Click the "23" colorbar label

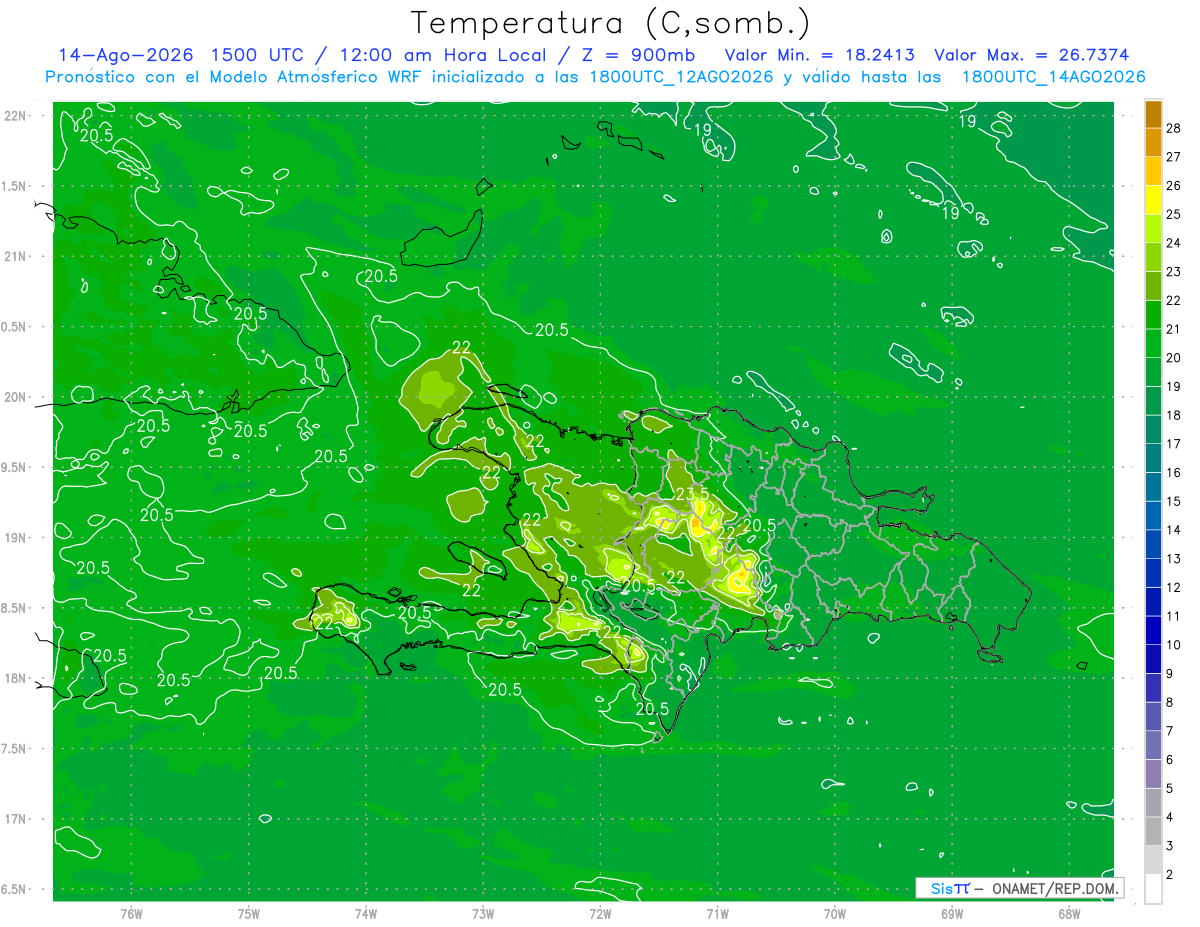tap(1174, 272)
